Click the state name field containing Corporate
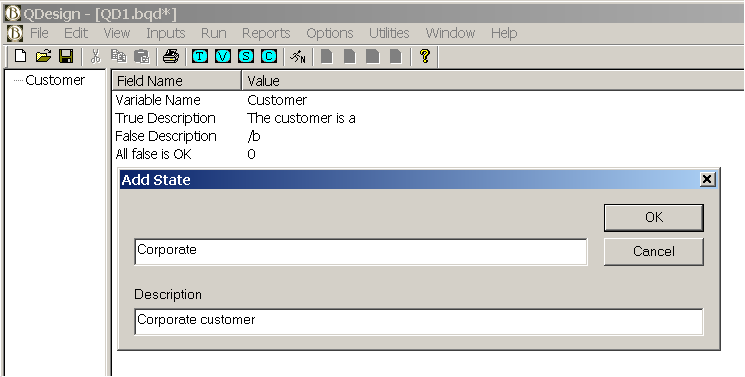Viewport: 745px width, 377px height. pyautogui.click(x=361, y=251)
